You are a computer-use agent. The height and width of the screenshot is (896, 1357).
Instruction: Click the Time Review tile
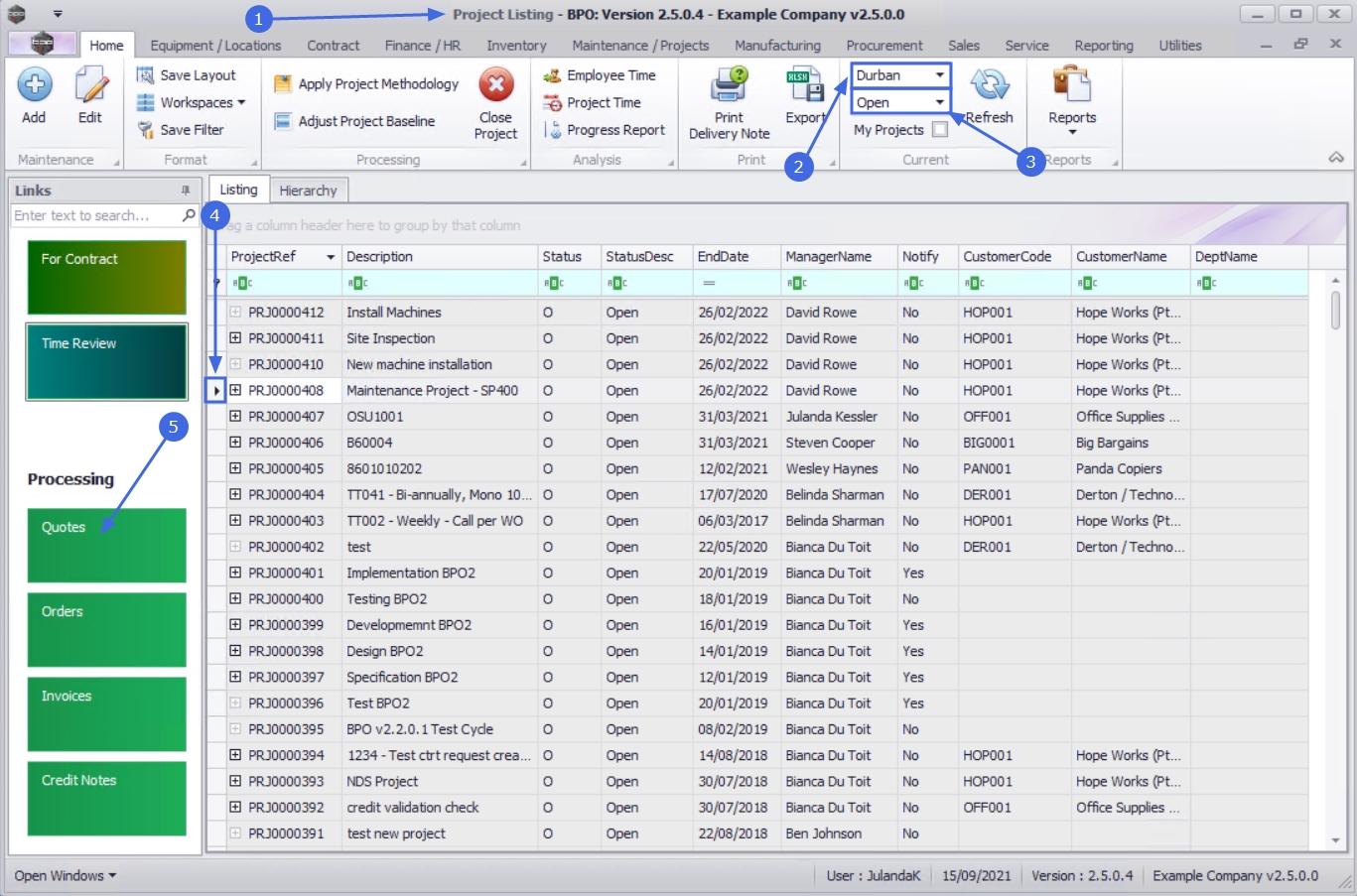(x=107, y=361)
